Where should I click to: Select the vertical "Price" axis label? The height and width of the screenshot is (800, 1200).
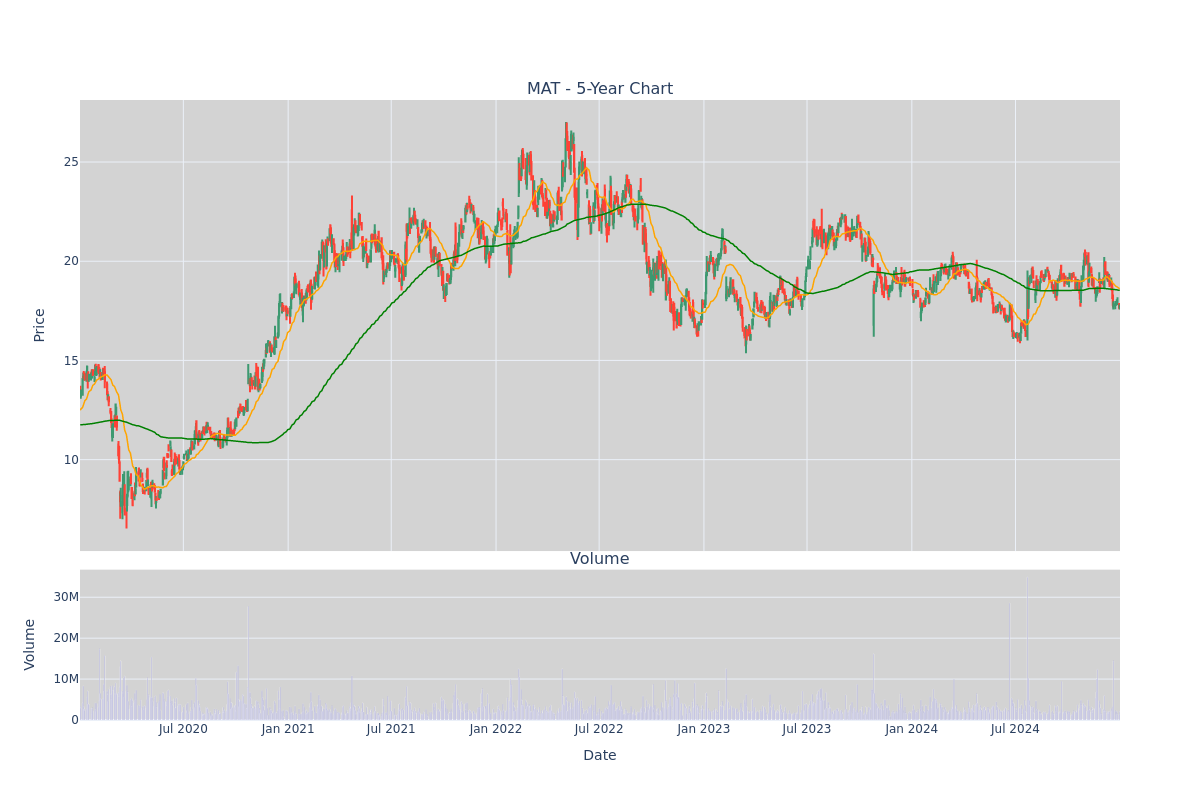[40, 325]
